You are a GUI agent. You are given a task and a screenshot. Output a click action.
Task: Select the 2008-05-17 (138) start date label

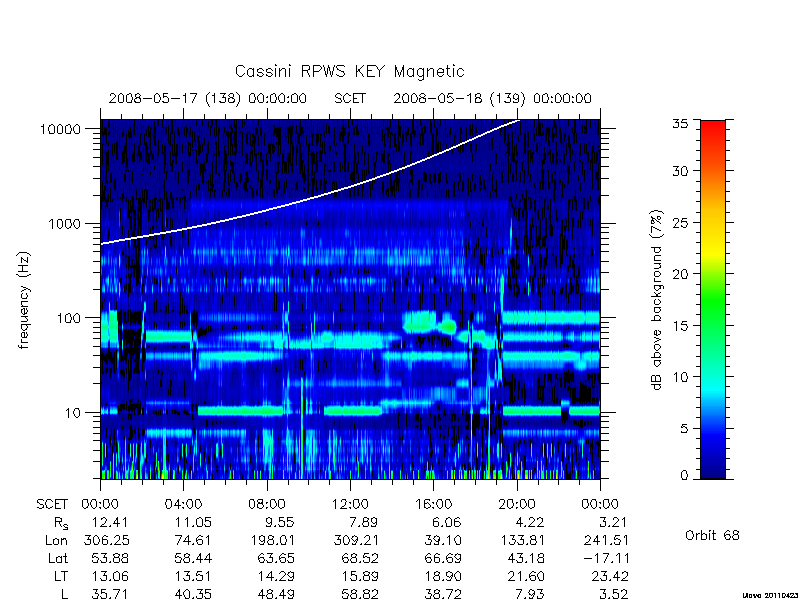pyautogui.click(x=208, y=98)
